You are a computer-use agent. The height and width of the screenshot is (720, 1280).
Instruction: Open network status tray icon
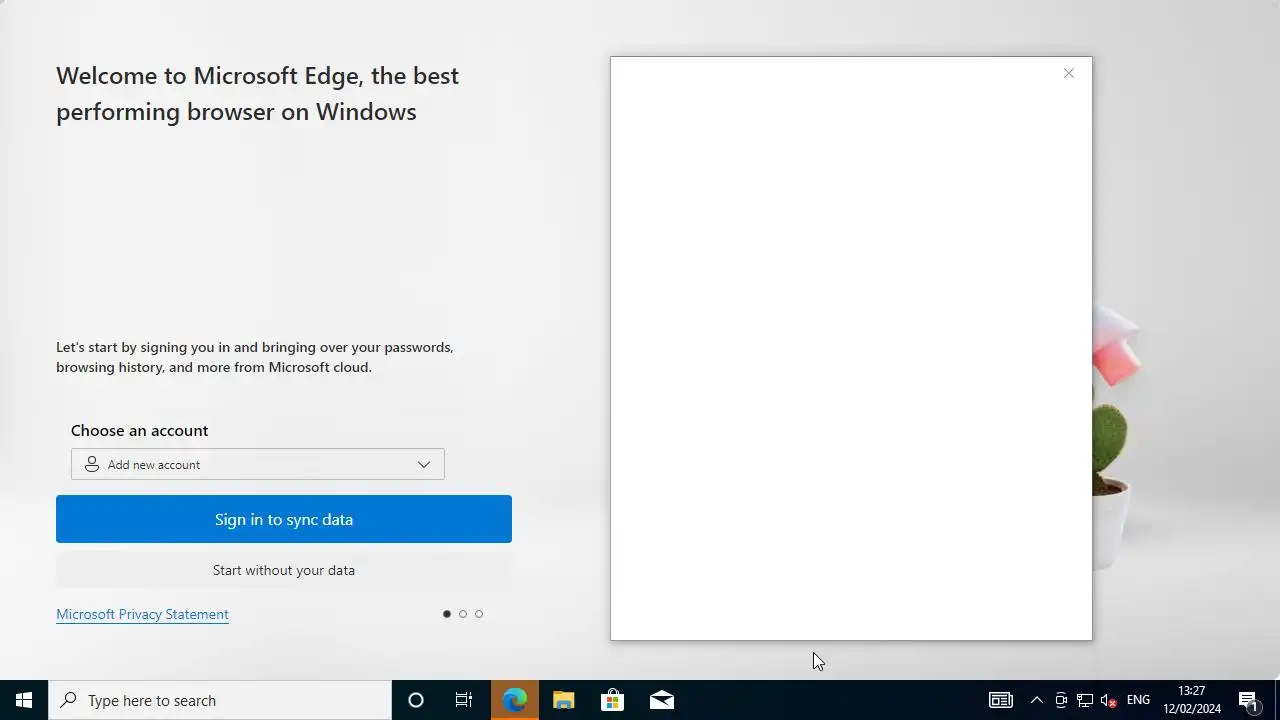point(1085,700)
